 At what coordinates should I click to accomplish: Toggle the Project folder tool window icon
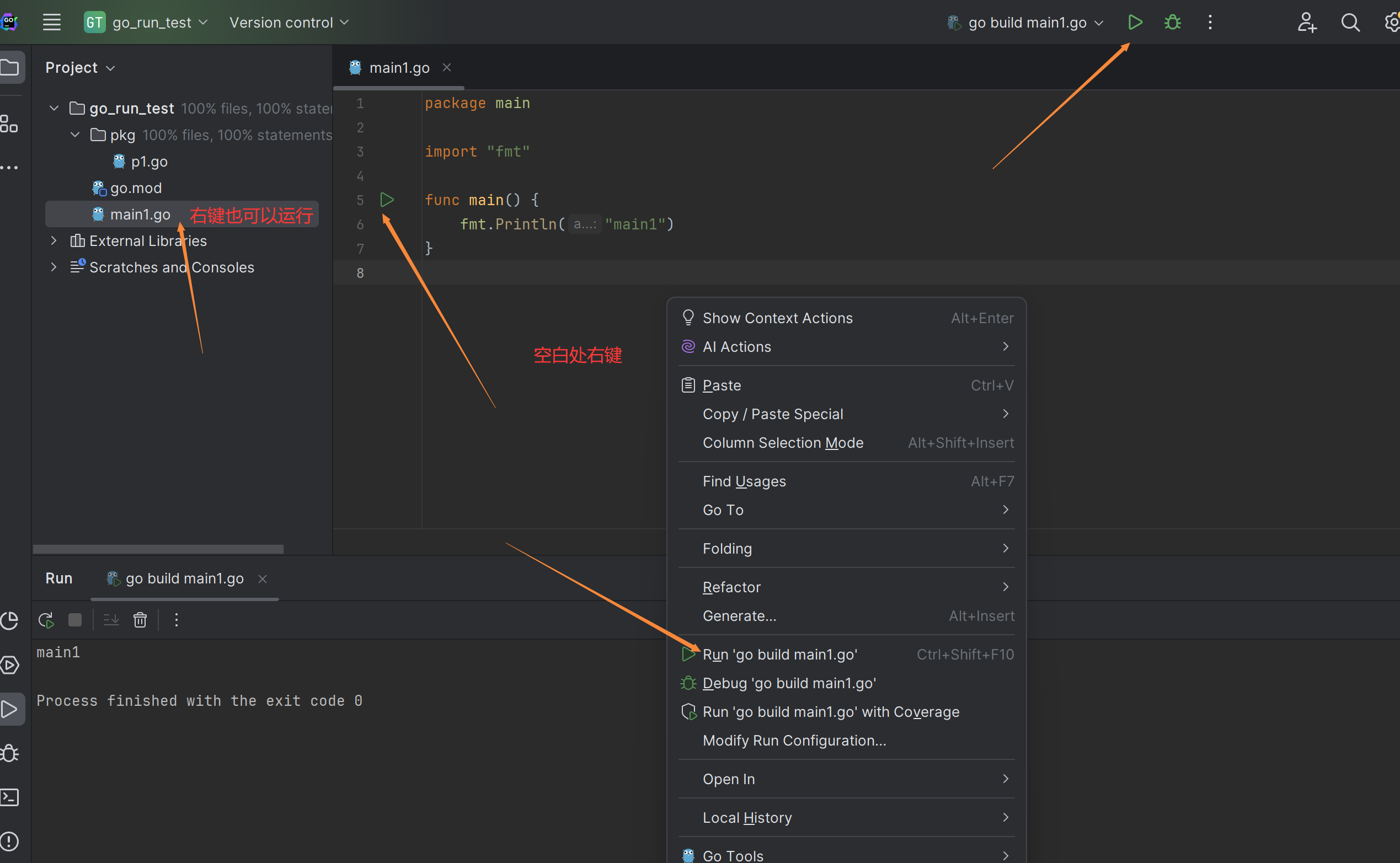pyautogui.click(x=10, y=68)
